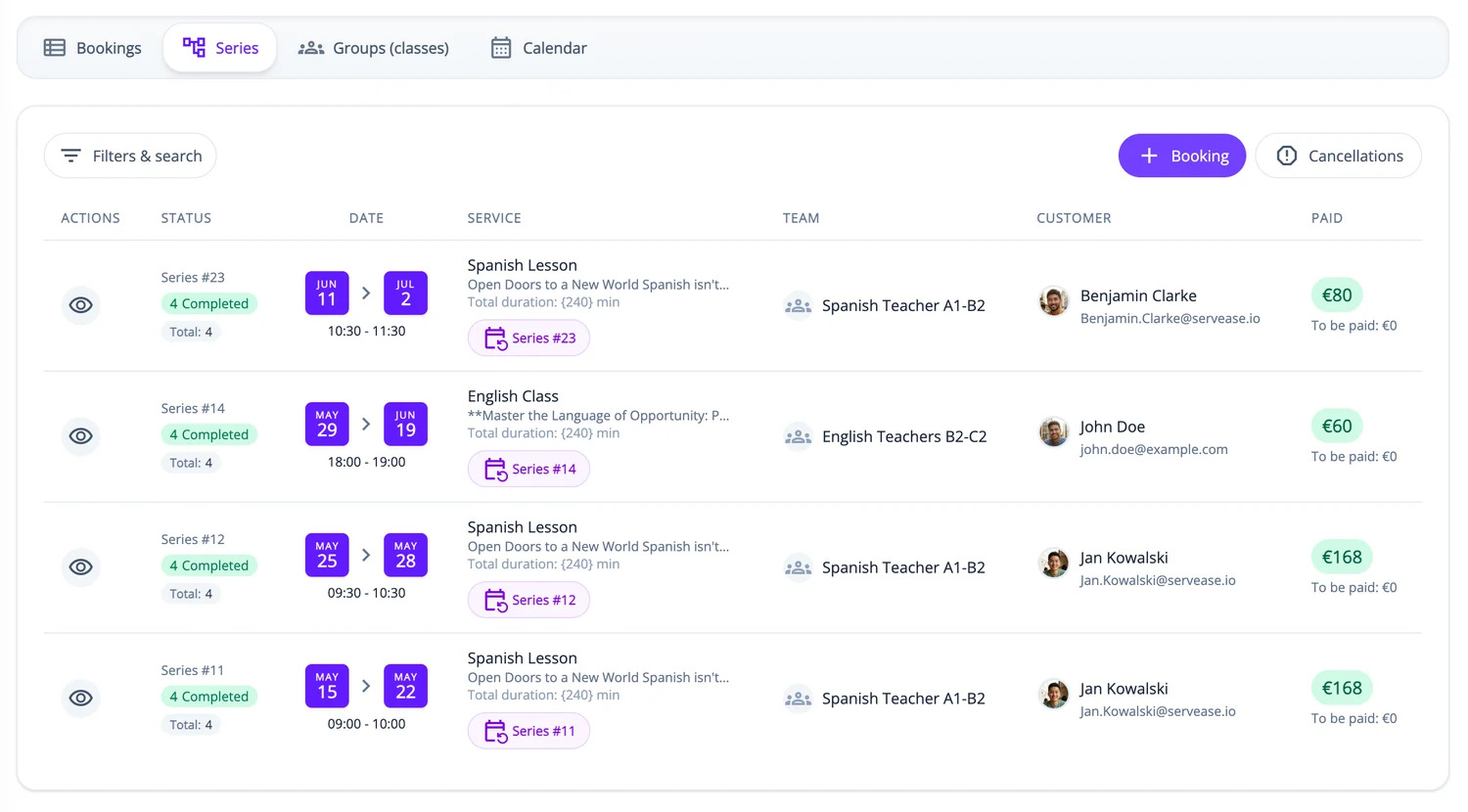Open the Series #12 pill link

(x=528, y=601)
